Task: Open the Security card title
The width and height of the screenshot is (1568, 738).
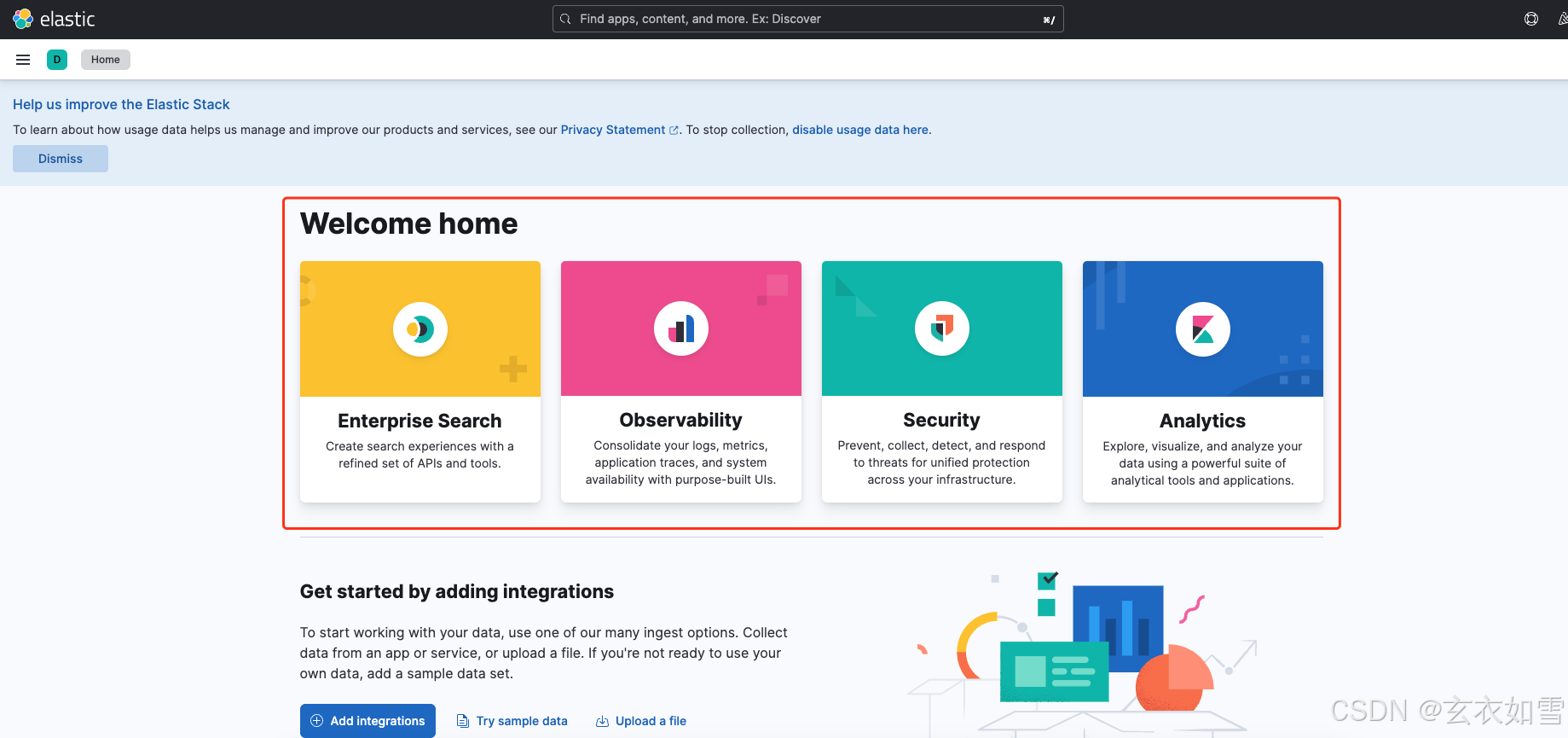Action: (x=942, y=420)
